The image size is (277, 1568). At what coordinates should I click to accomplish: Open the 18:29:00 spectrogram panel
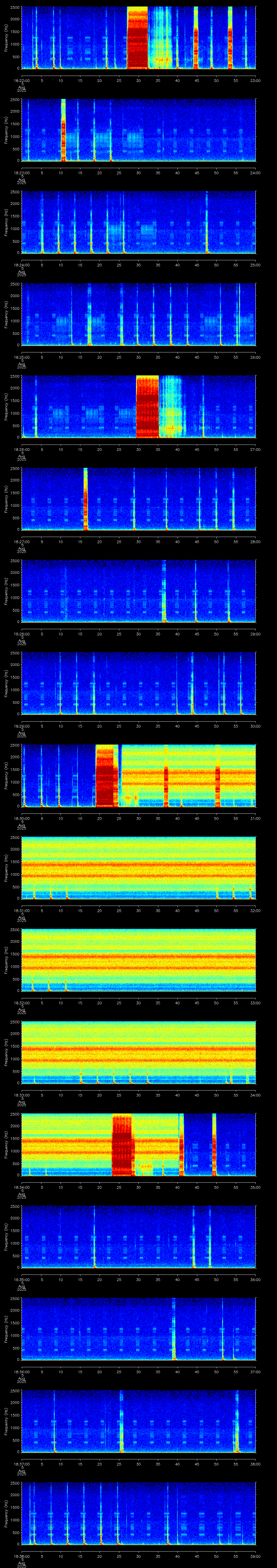138,683
